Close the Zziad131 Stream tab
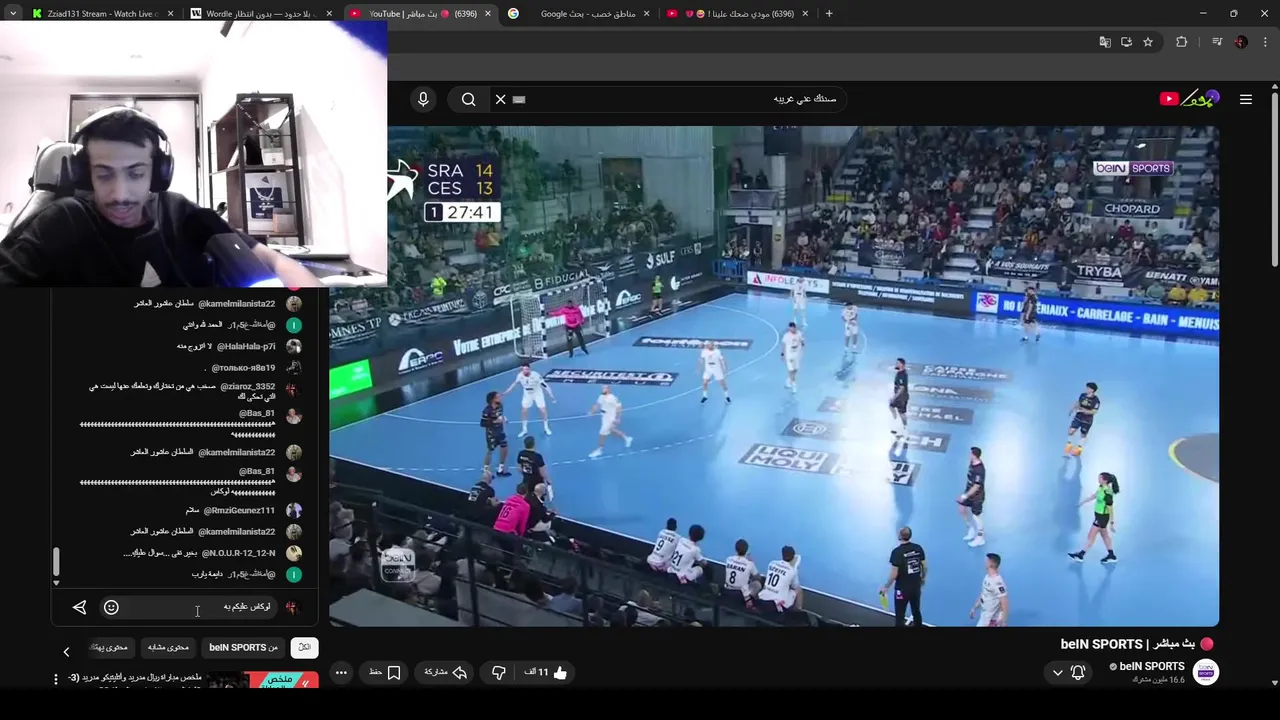The image size is (1280, 720). pyautogui.click(x=170, y=14)
